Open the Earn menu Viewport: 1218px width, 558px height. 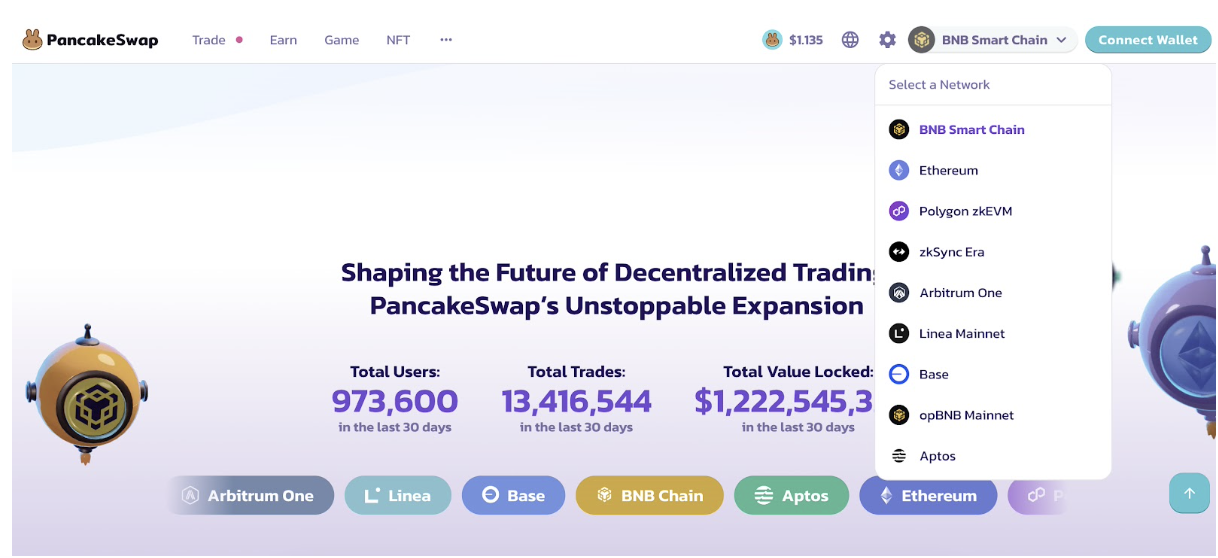pos(283,40)
